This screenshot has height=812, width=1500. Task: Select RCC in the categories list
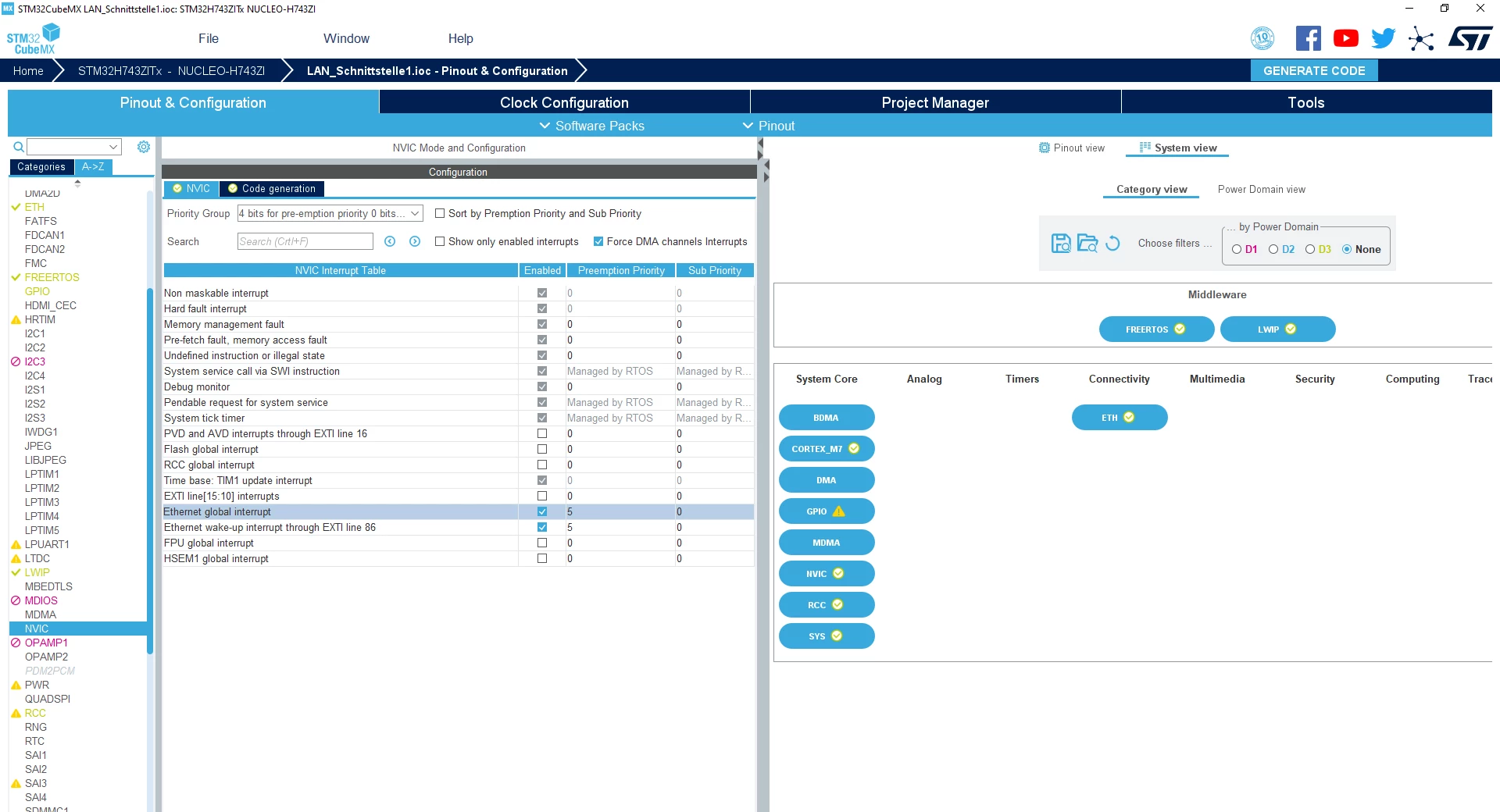click(35, 713)
